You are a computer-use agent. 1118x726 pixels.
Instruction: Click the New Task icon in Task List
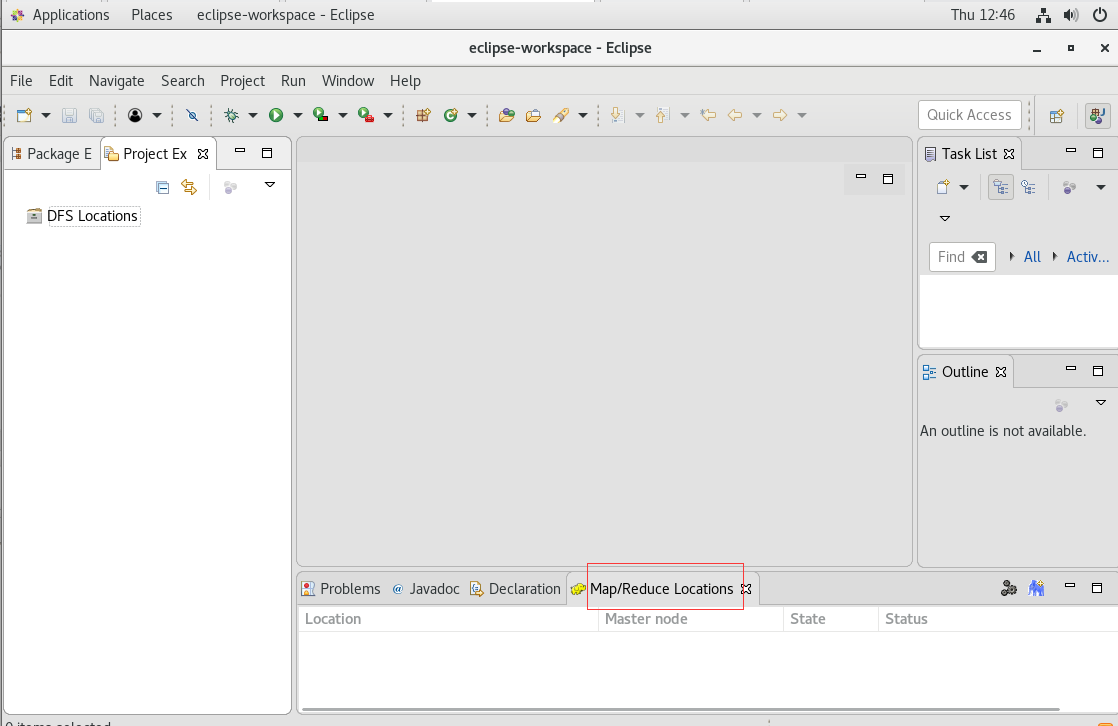click(943, 188)
